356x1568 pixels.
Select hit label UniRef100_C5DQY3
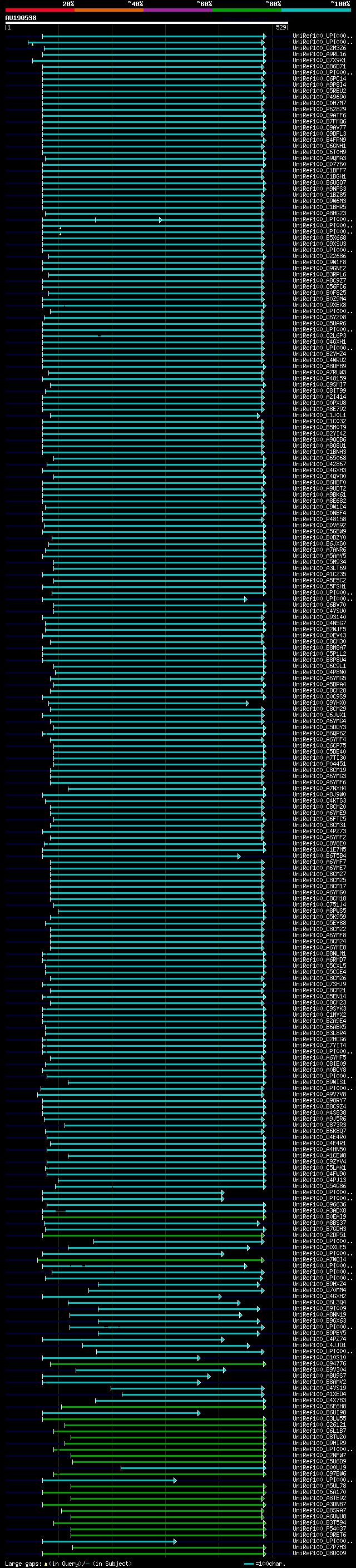(319, 727)
